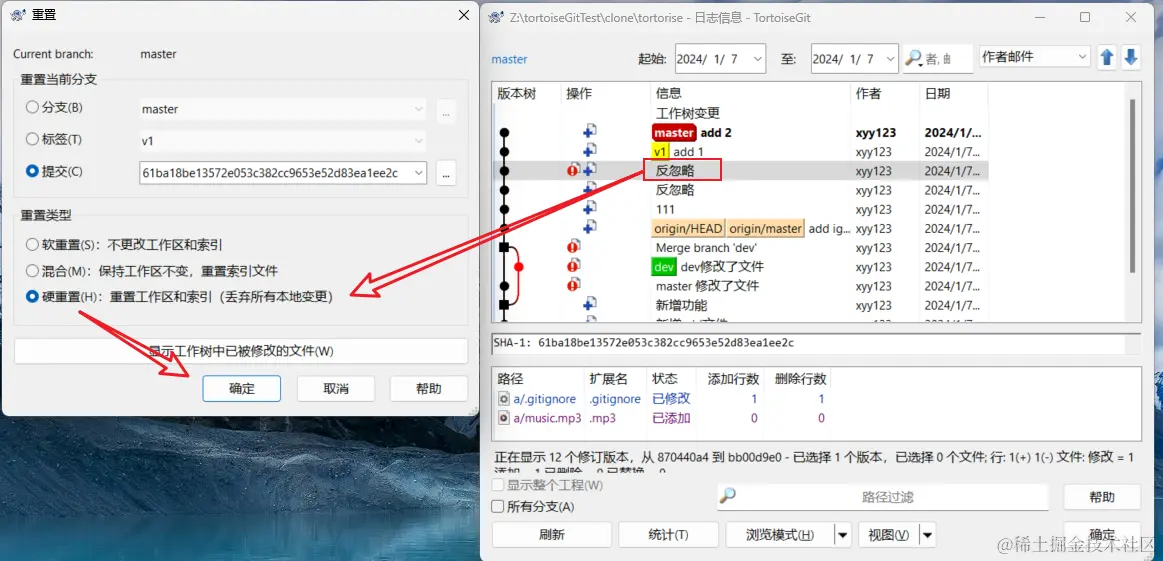Click the red dev branch graph node
Screen dimensions: 1163x561
coord(518,267)
